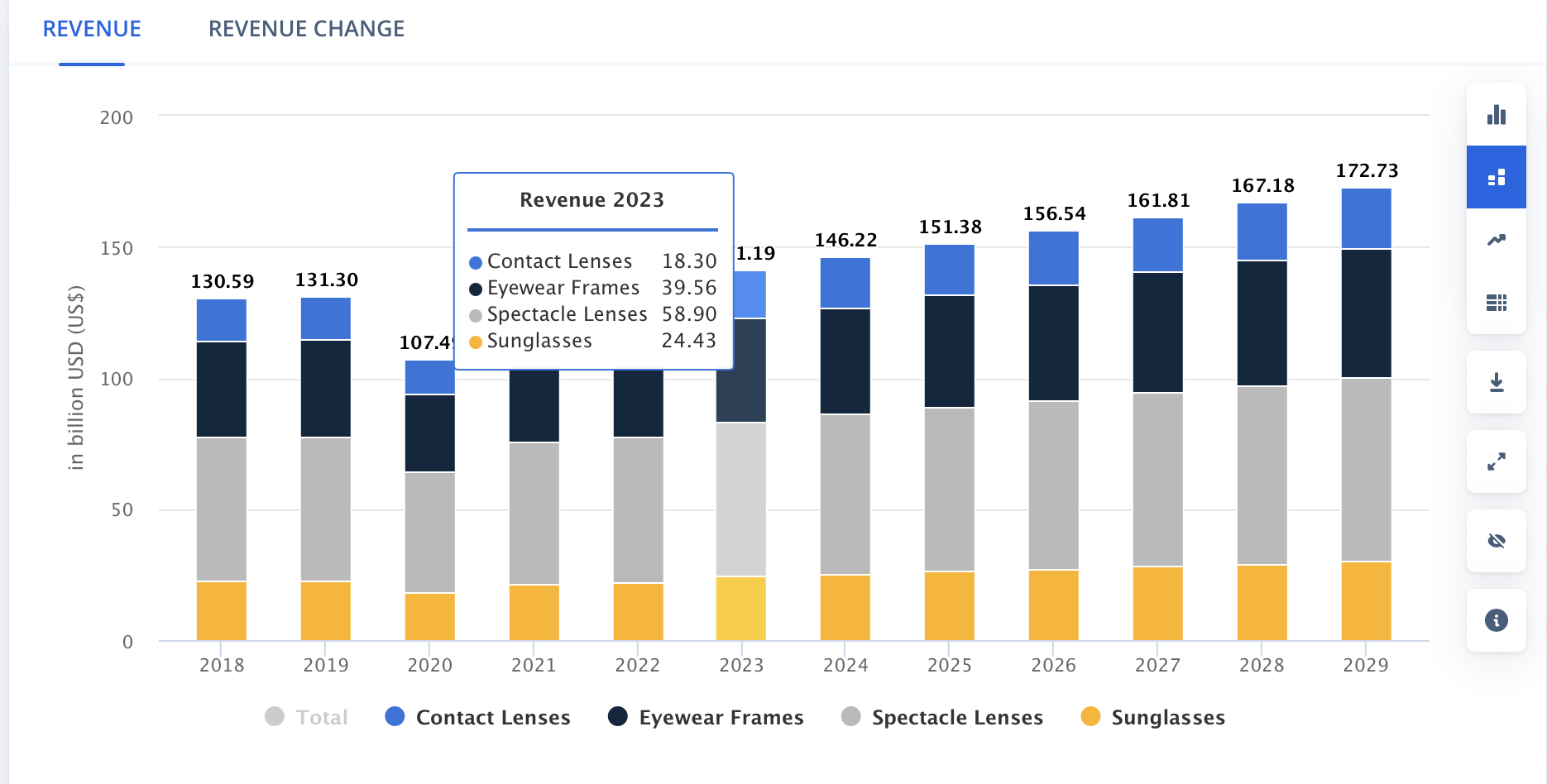Toggle the Eyewear Frames legend entry
1547x784 pixels.
point(706,717)
